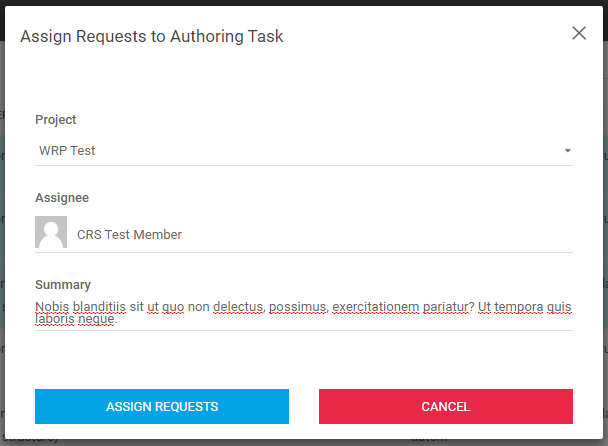
Task: Open the WRP Test project selector
Action: 300,151
